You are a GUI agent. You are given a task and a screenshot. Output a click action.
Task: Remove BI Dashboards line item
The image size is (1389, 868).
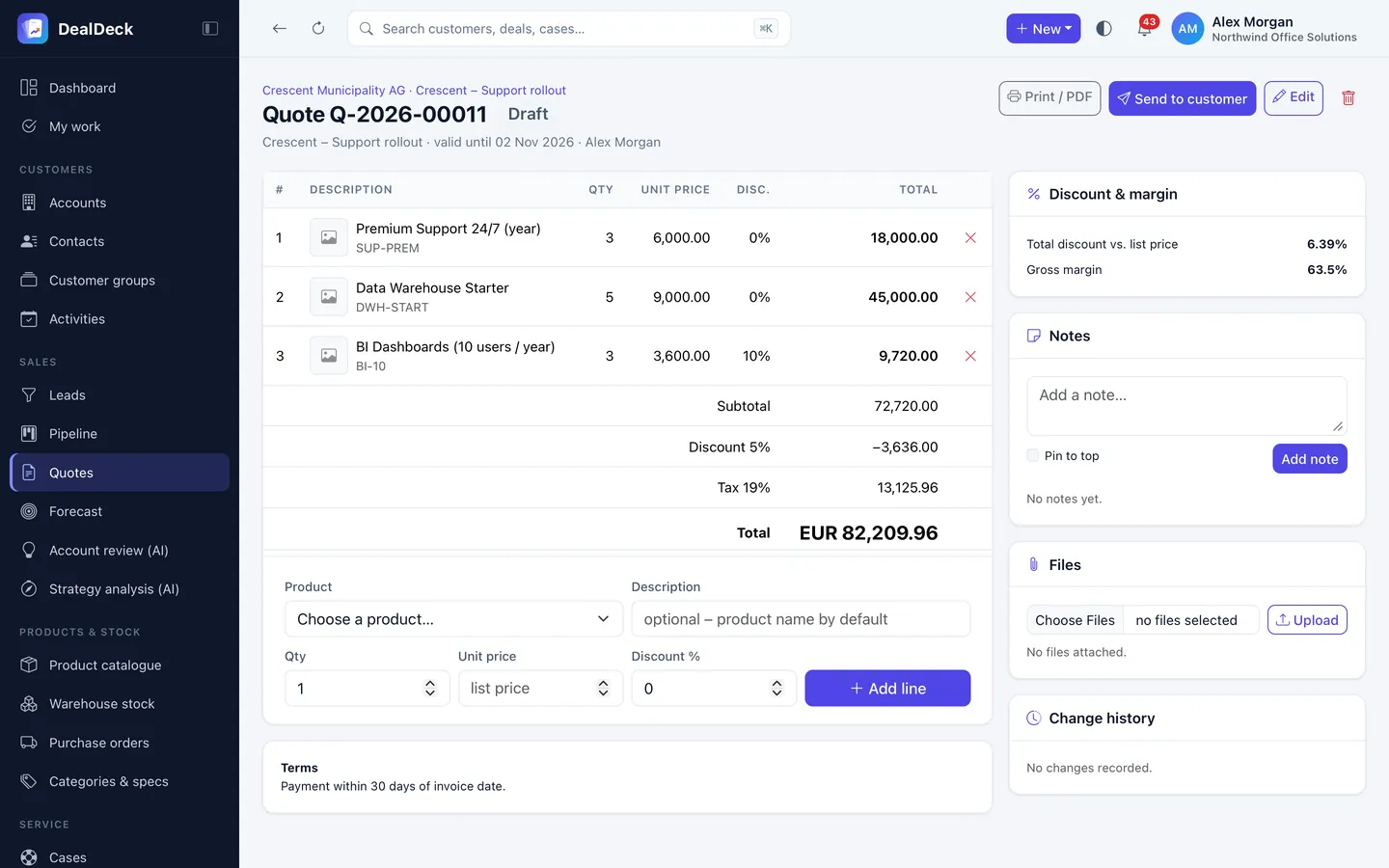970,356
